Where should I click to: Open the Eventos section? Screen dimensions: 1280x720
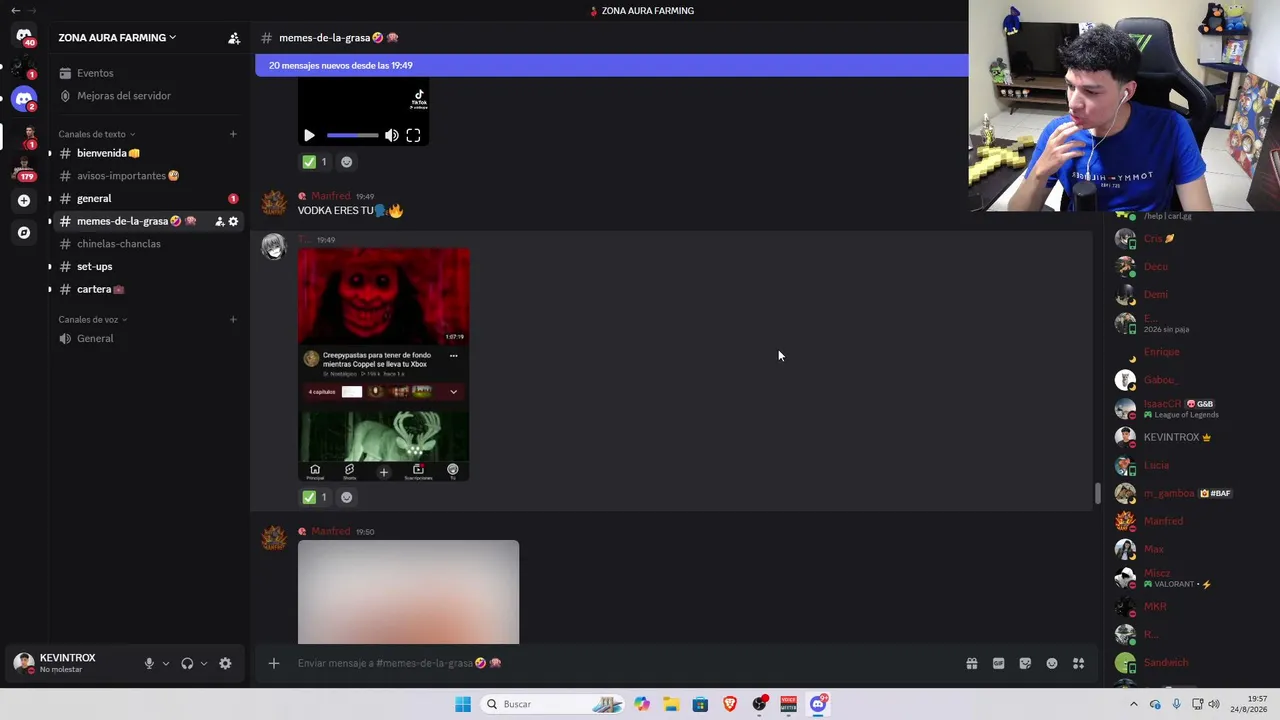click(148, 73)
